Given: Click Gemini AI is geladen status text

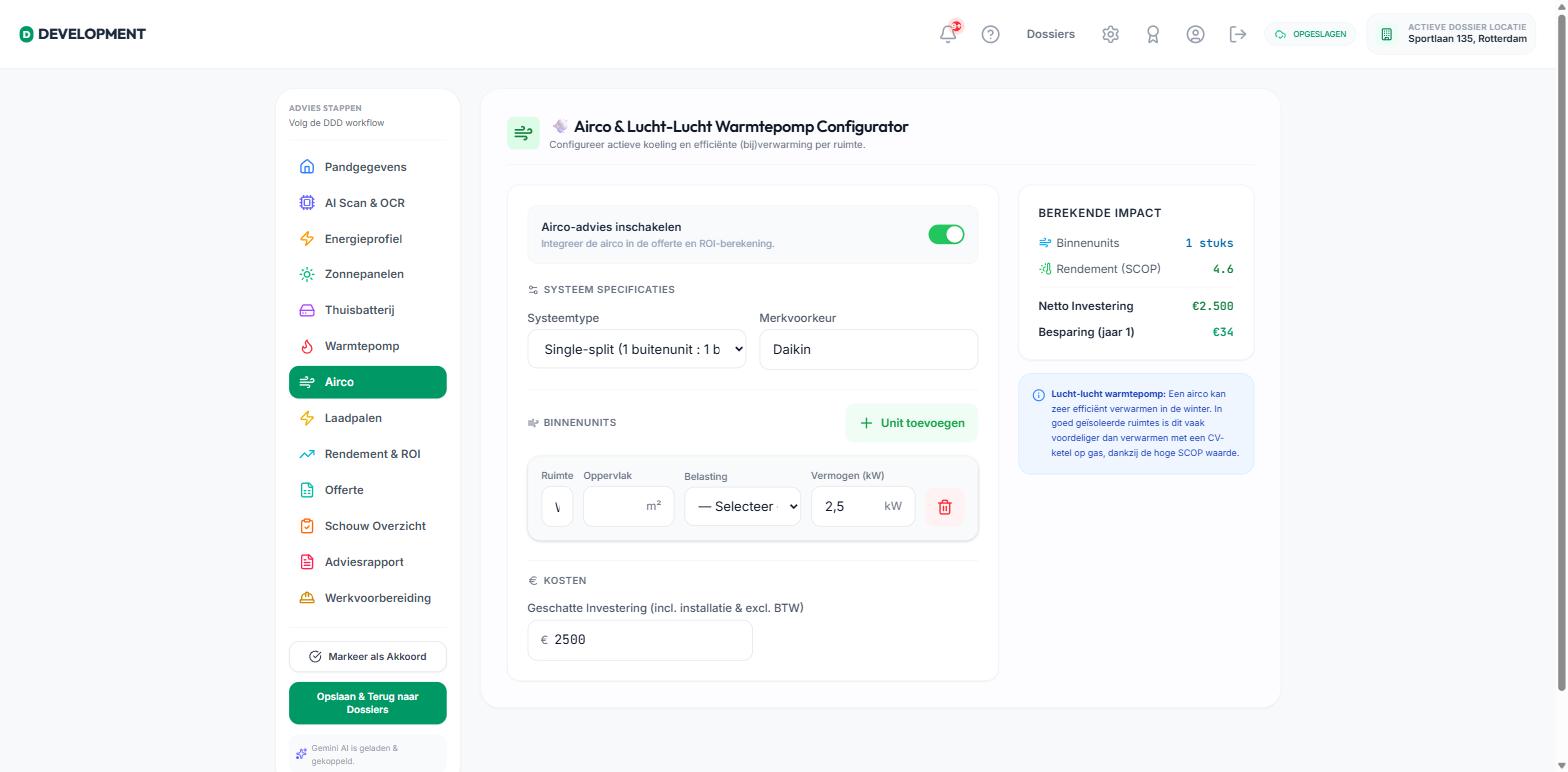Looking at the screenshot, I should [354, 754].
